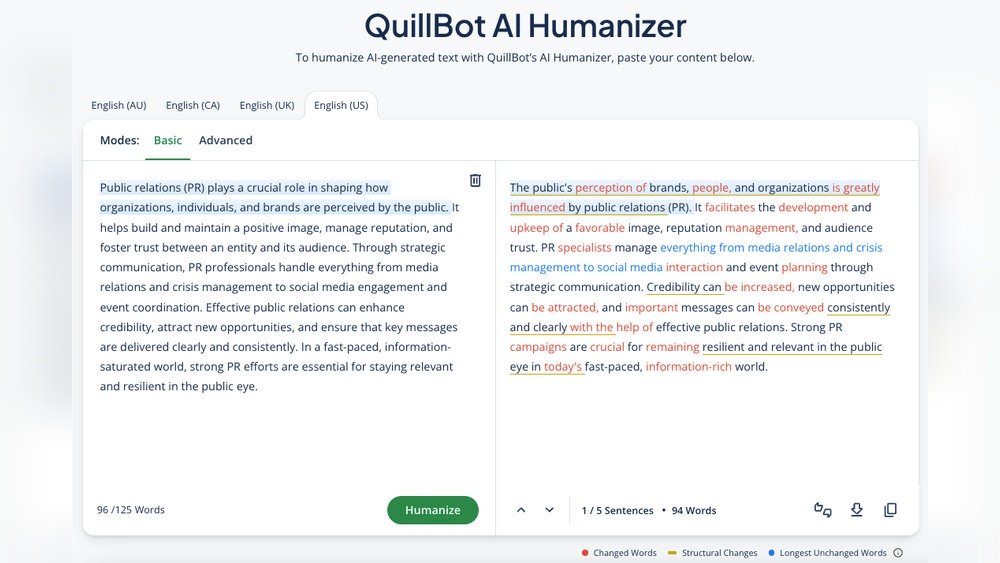The height and width of the screenshot is (563, 1000).
Task: Click 'Credibility can' underlined phrase
Action: 684,287
